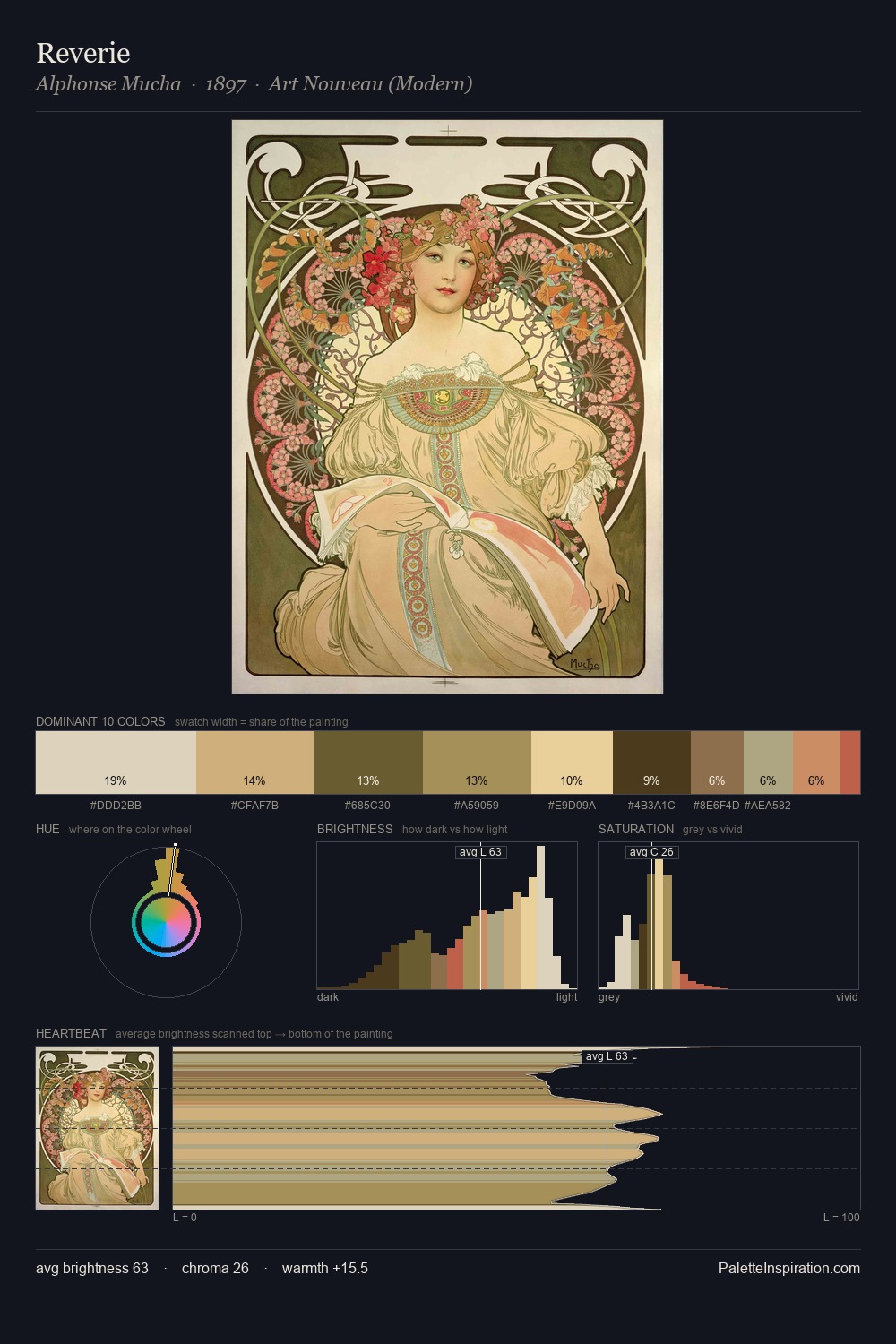
Task: Click the HEARTBEAT section heading
Action: point(71,1033)
